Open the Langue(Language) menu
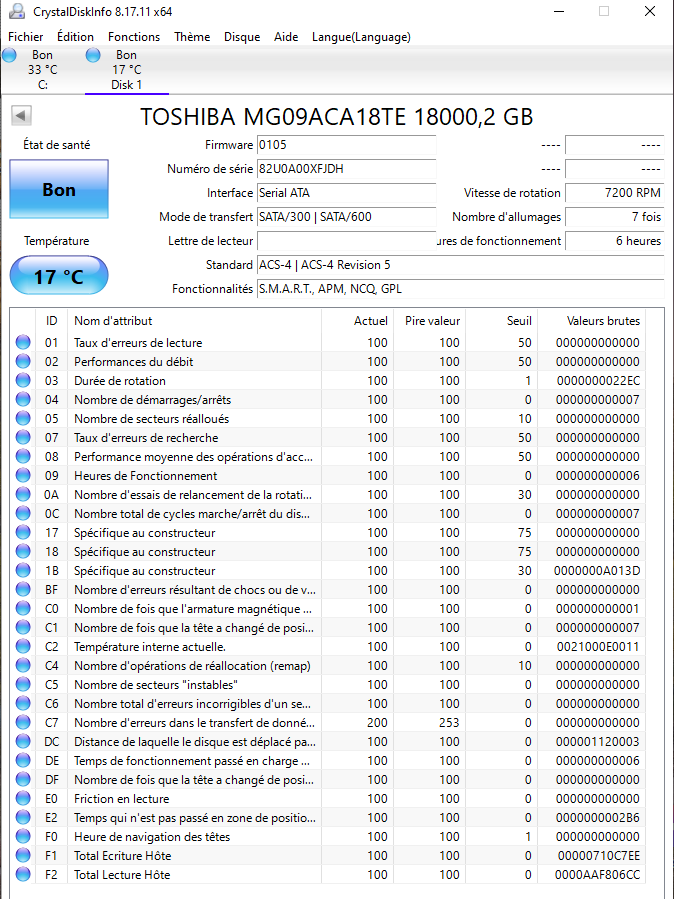Screen dimensions: 674x899 point(361,37)
